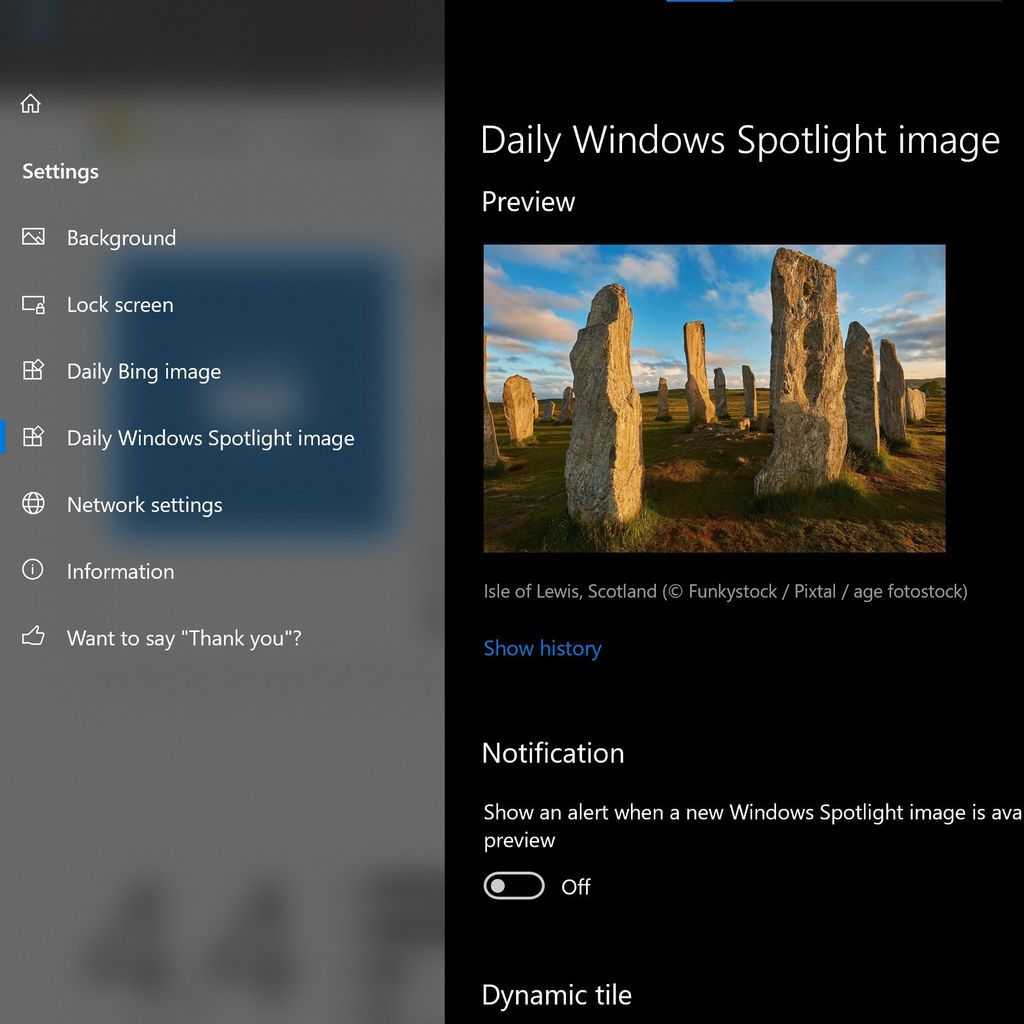This screenshot has height=1024, width=1024.
Task: Click the image credit caption text
Action: 724,591
